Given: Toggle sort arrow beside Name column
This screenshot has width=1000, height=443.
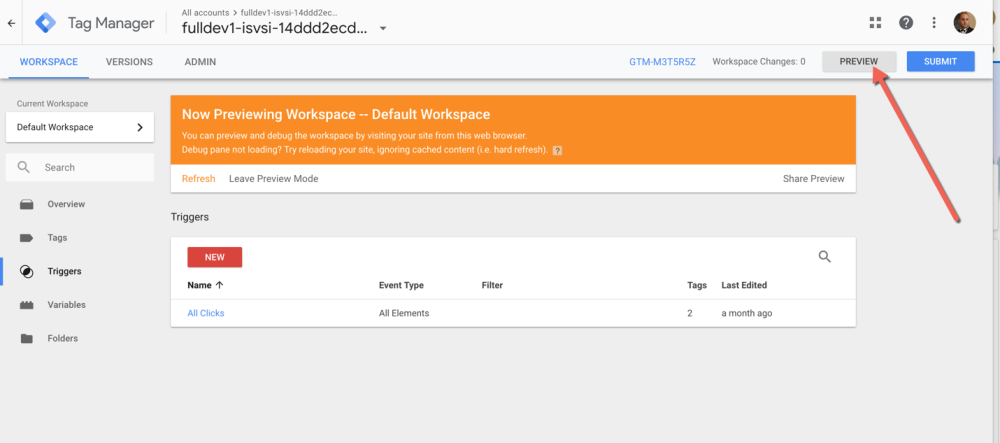Looking at the screenshot, I should (x=219, y=285).
